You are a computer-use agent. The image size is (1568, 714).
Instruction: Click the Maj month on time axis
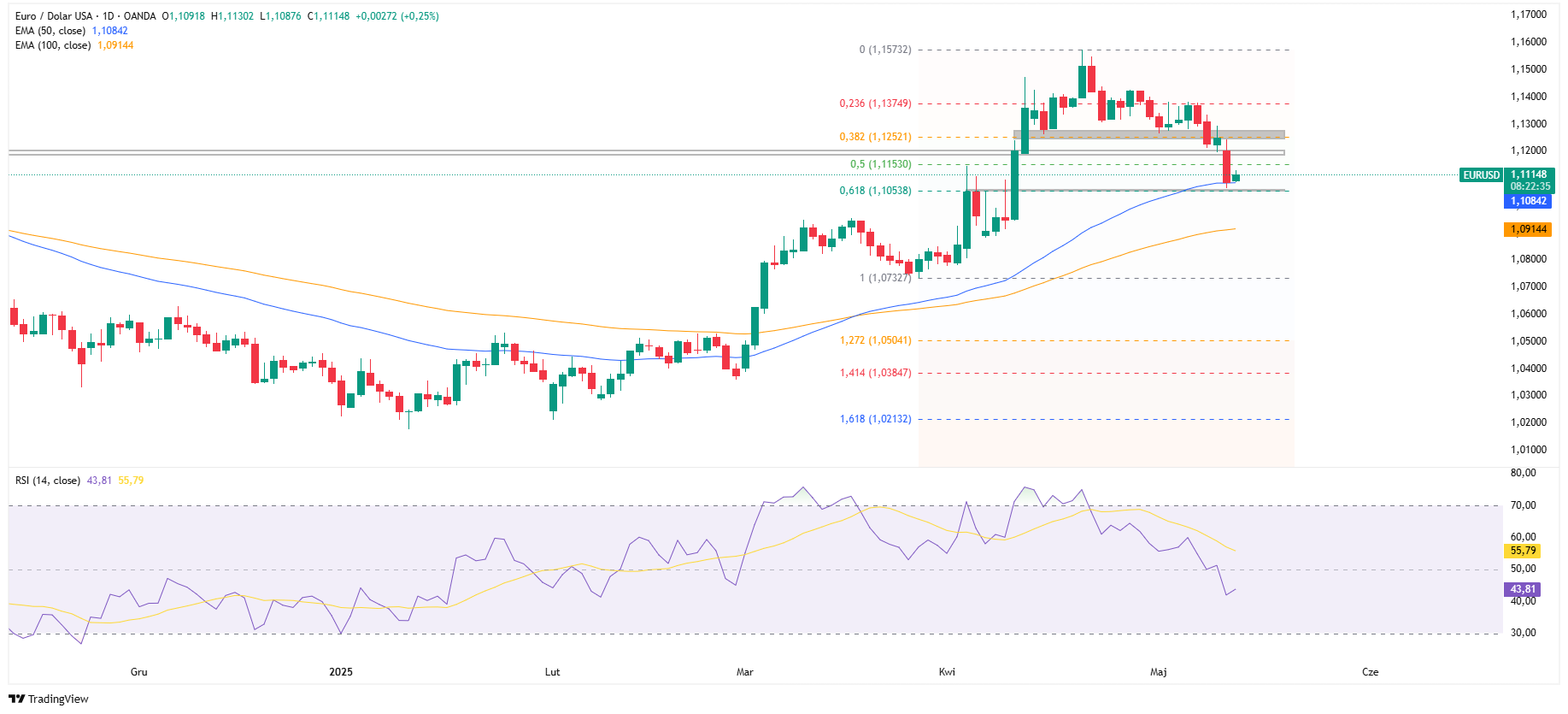click(1158, 672)
